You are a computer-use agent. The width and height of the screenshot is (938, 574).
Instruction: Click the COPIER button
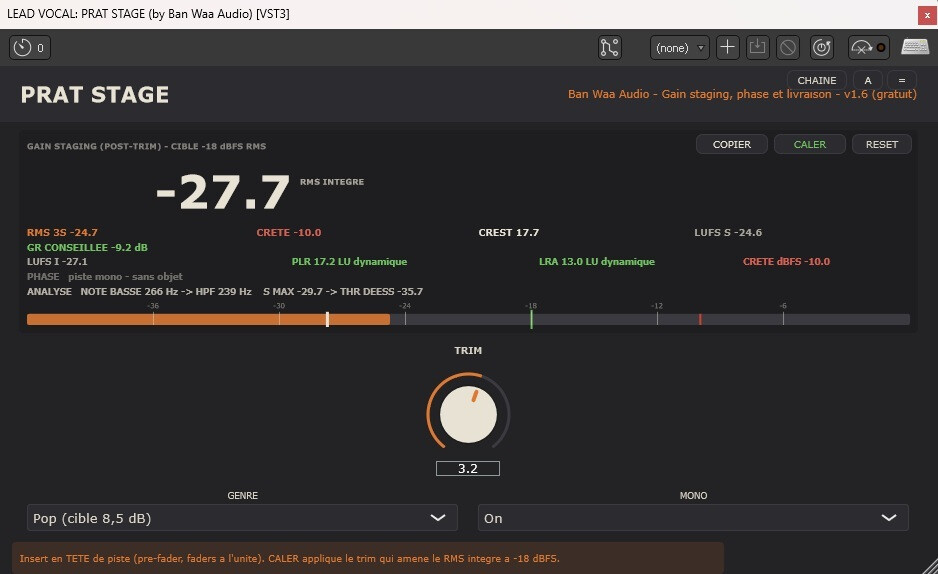(732, 144)
